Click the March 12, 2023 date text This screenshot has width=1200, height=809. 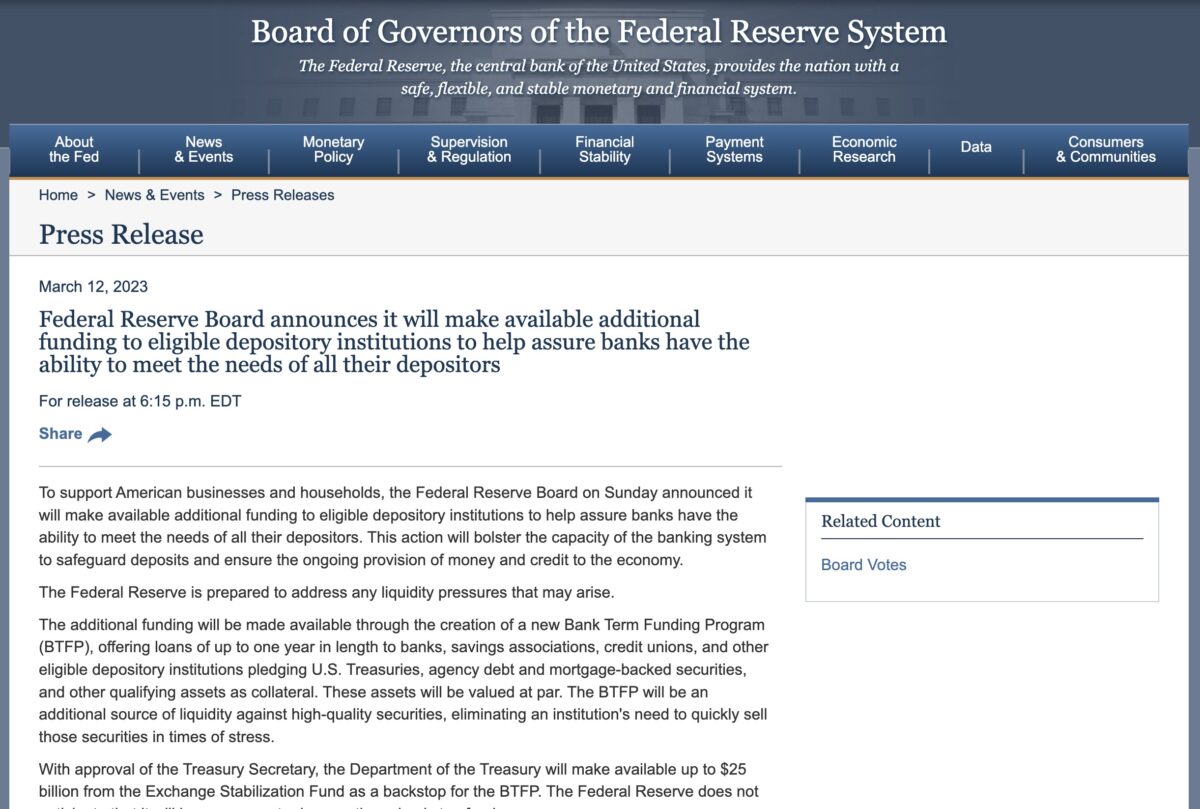[93, 287]
